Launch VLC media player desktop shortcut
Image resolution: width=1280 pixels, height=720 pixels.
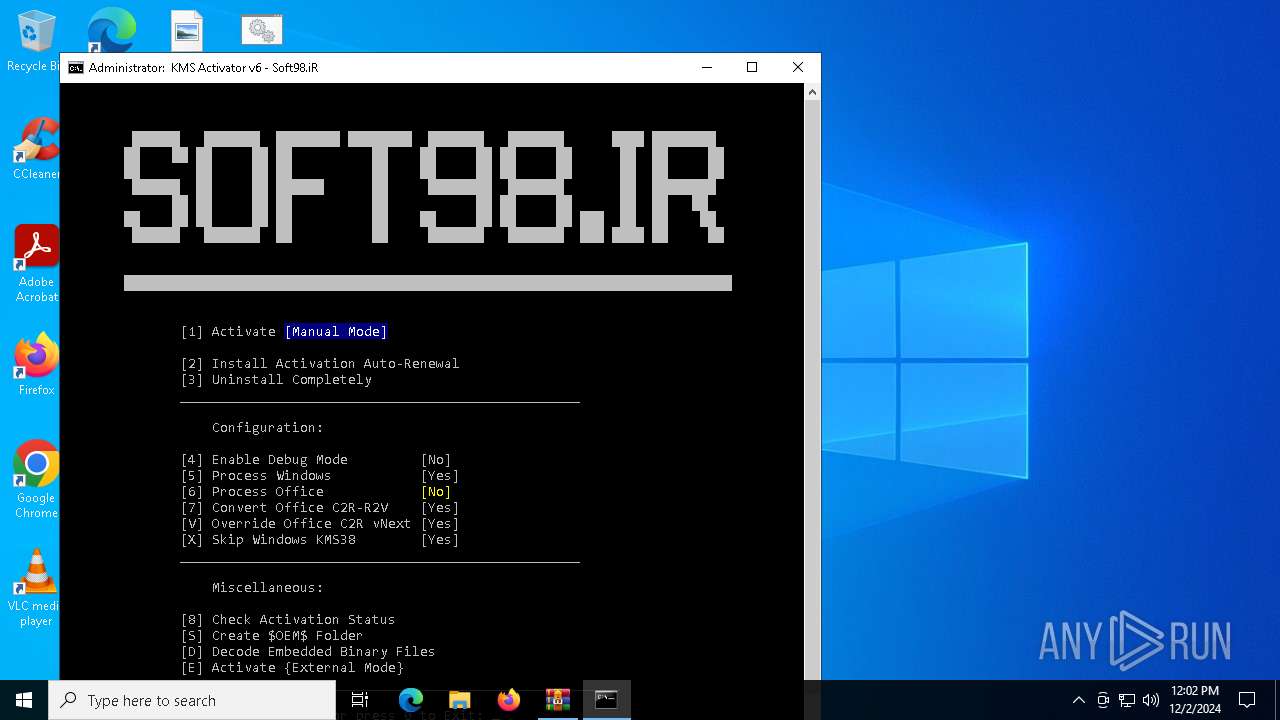(x=36, y=588)
